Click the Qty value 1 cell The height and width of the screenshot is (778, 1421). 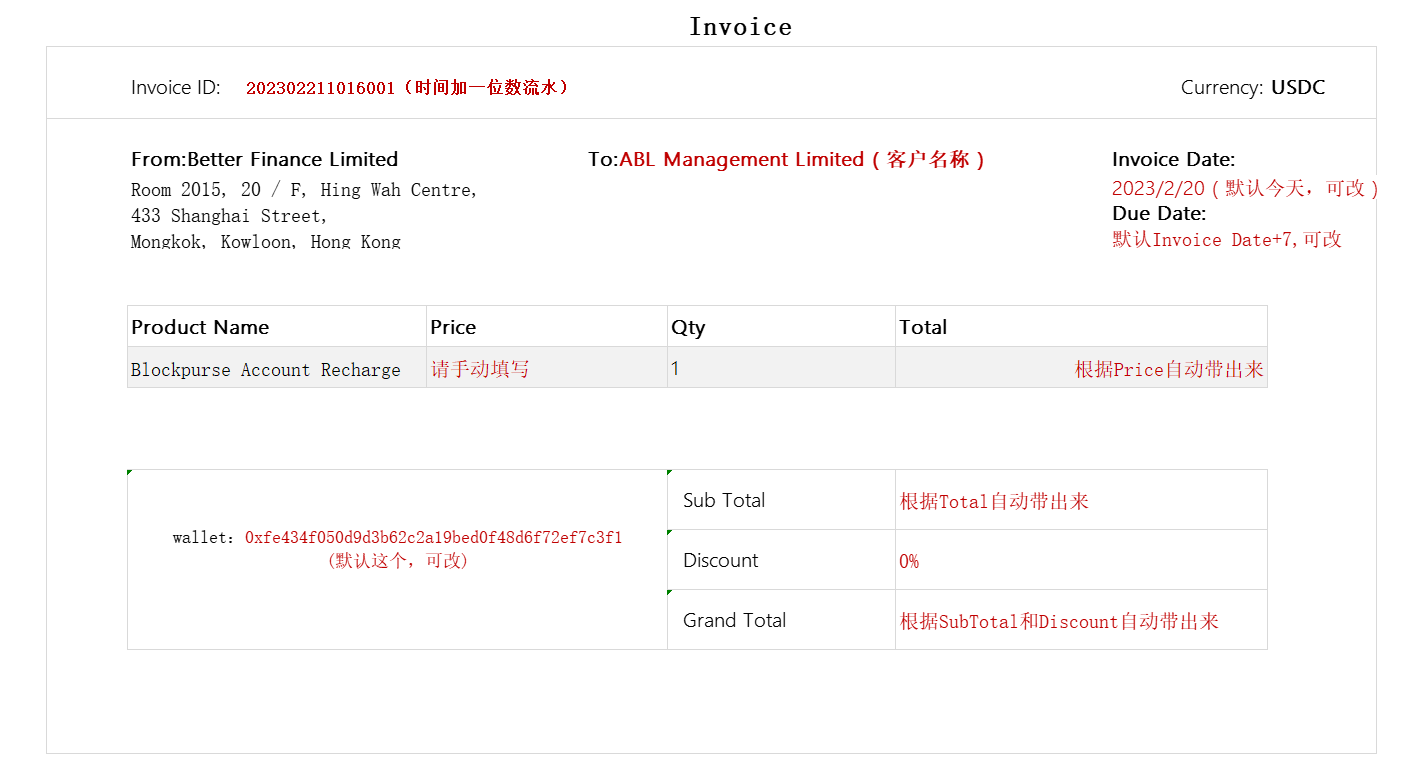781,368
